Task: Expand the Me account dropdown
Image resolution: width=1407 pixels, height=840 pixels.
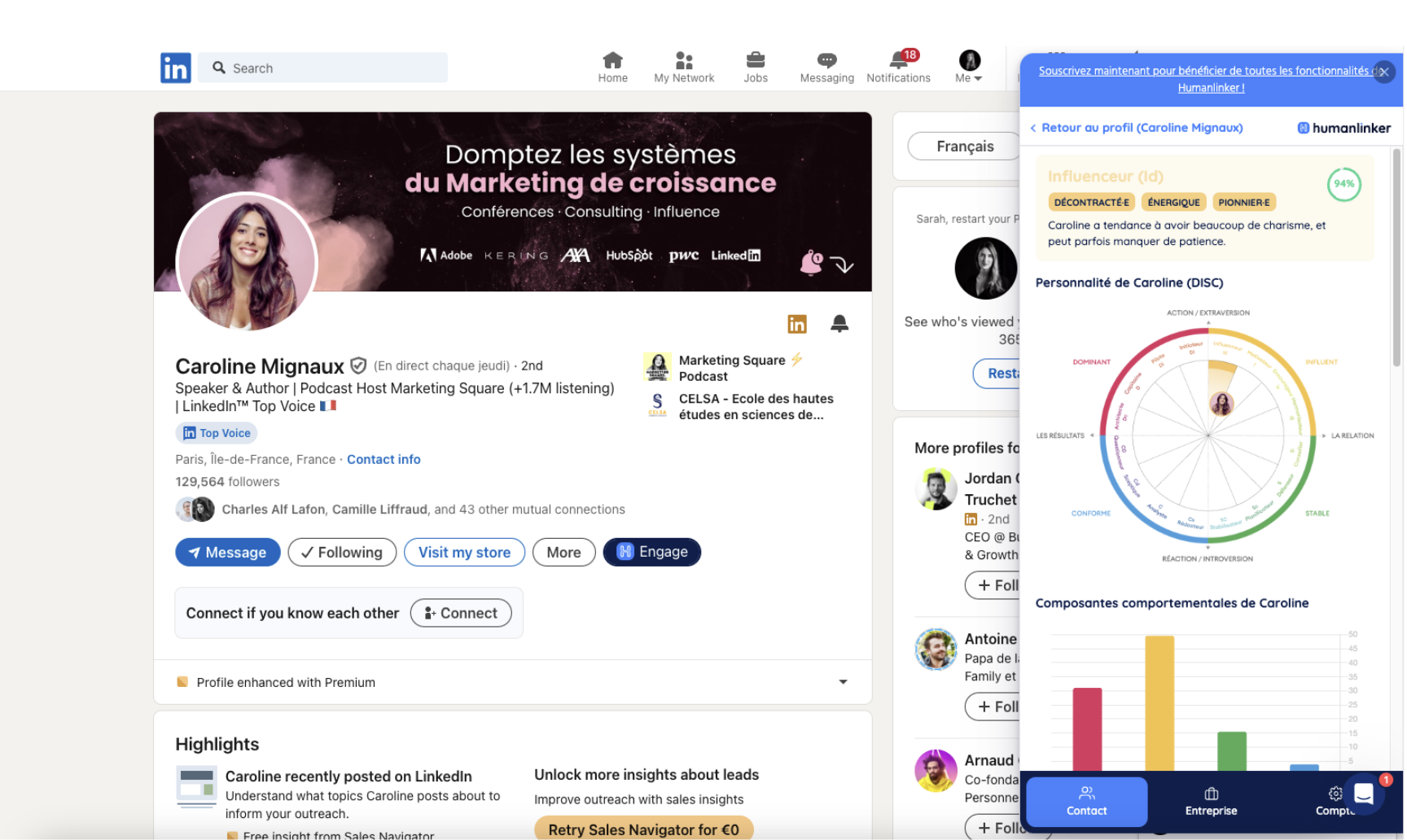Action: click(969, 68)
